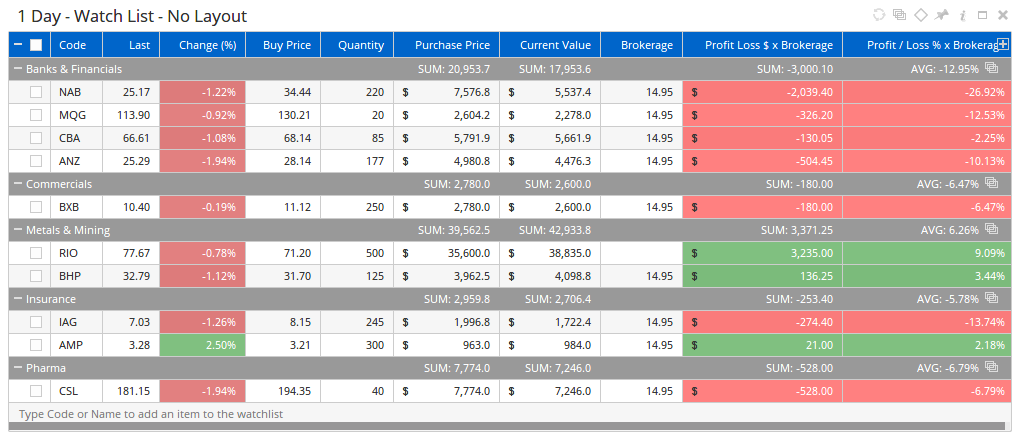Click the -2,039.40 loss cell for NAB

click(x=763, y=92)
